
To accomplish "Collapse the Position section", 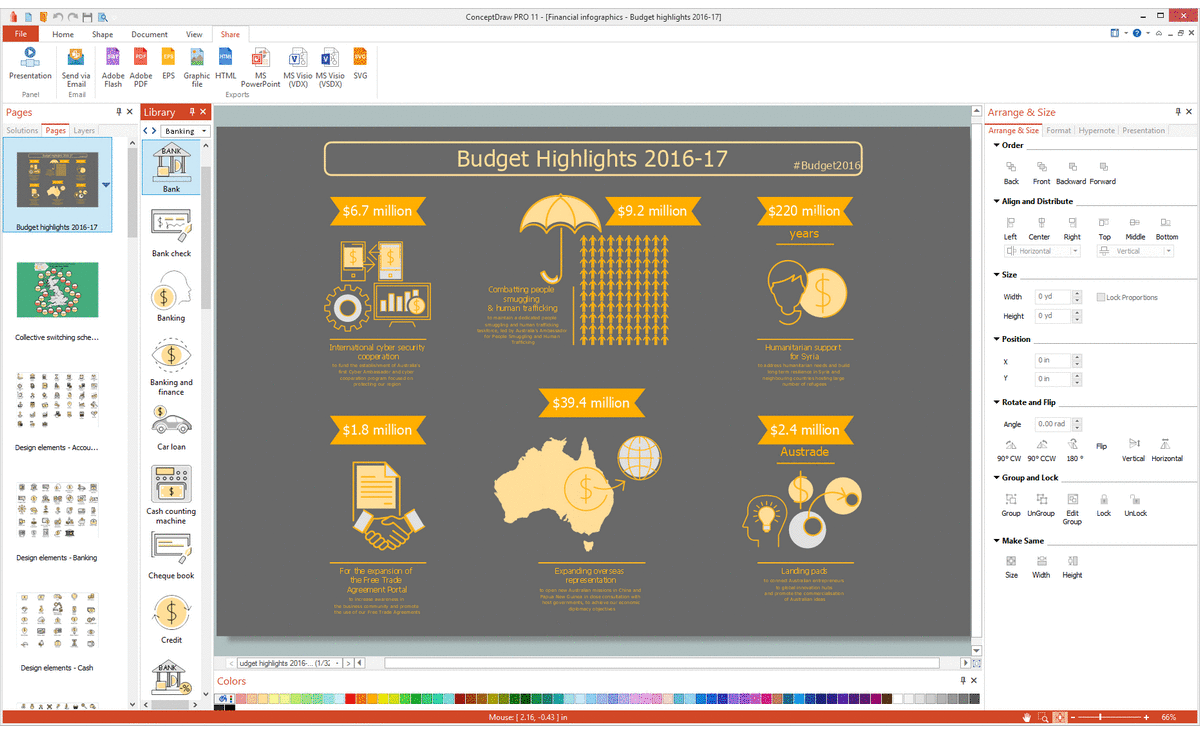I will (997, 339).
